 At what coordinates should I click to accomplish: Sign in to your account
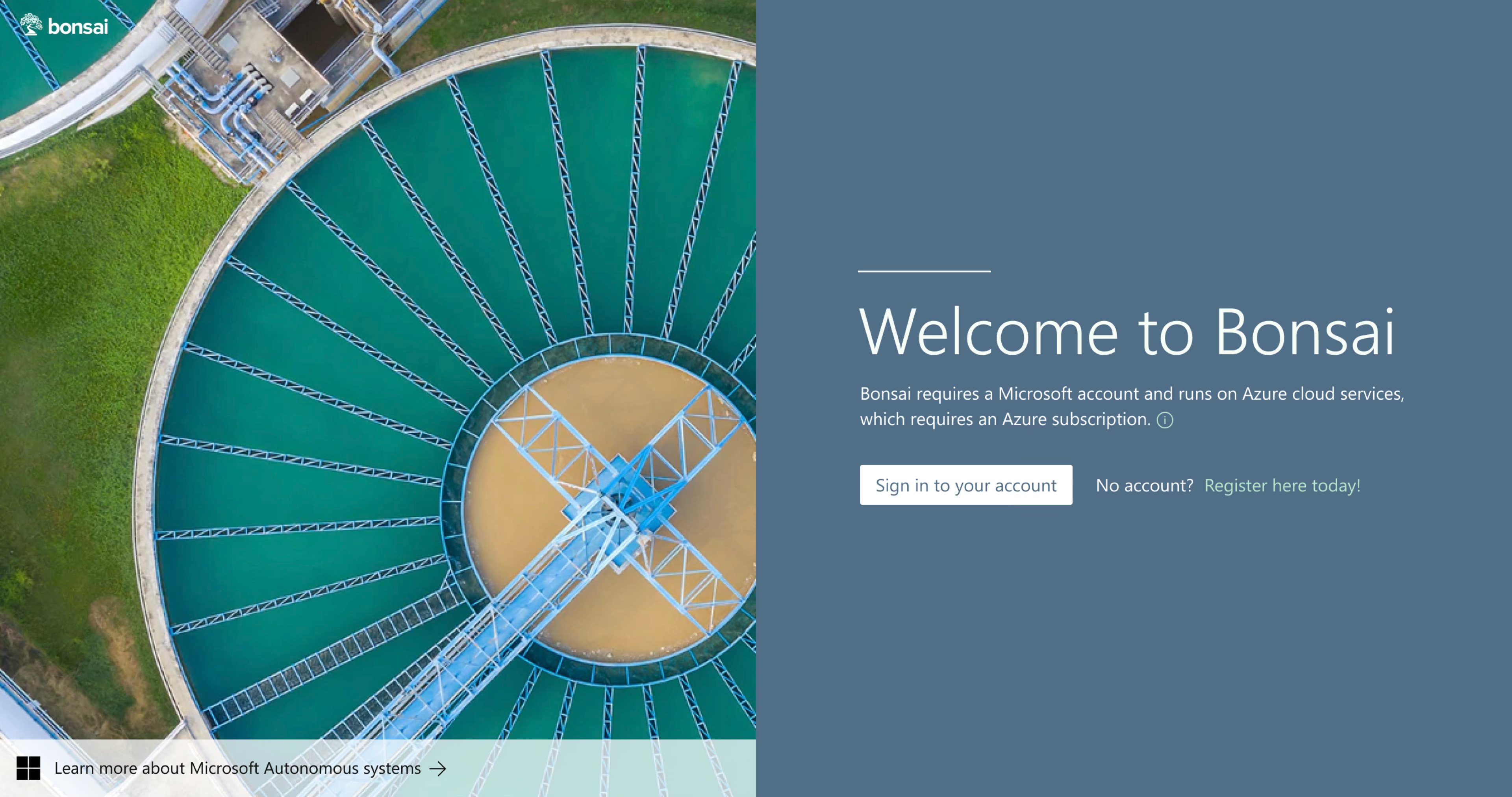coord(965,485)
